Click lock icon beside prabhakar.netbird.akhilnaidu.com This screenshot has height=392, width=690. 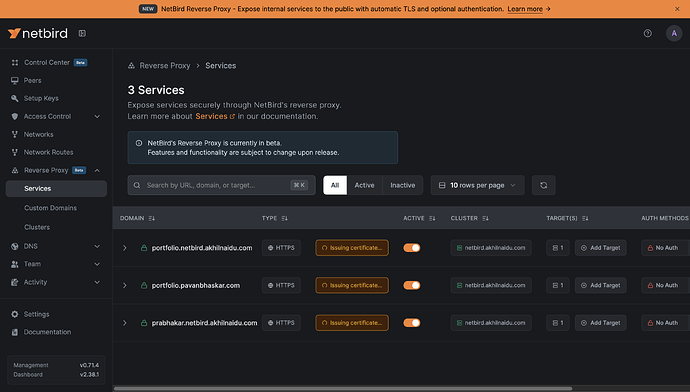coord(143,322)
